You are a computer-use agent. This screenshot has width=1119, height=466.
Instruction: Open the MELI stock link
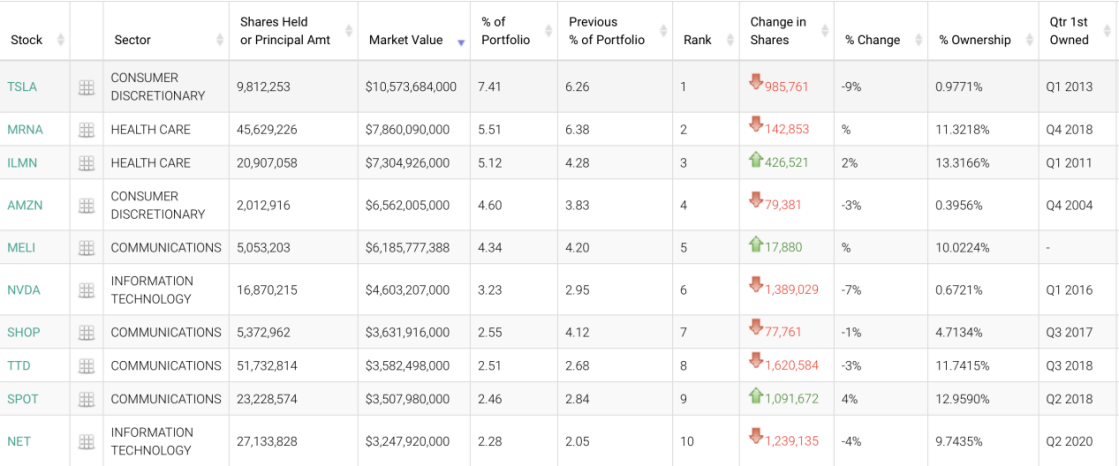[x=22, y=248]
